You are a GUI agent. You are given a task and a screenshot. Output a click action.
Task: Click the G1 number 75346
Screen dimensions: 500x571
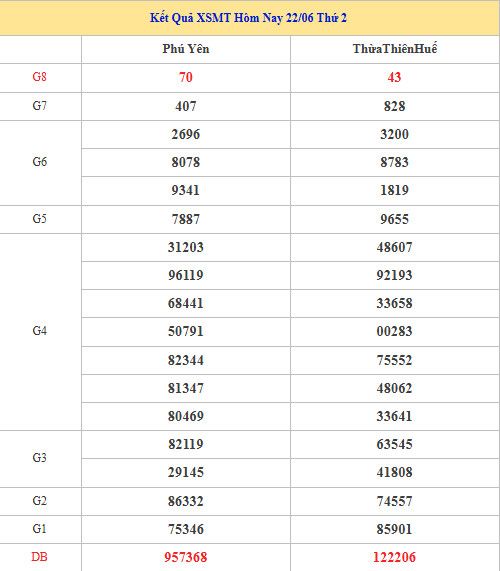pyautogui.click(x=186, y=529)
